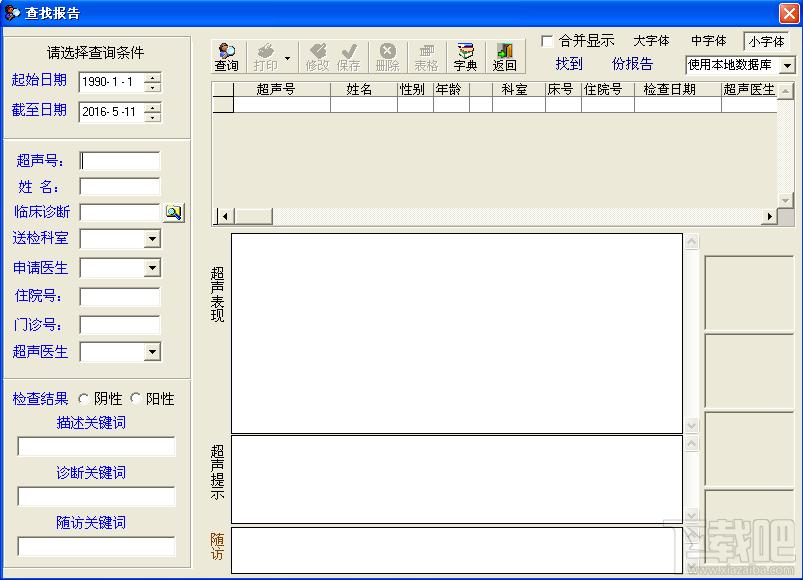Focus the 超声号 input field

120,161
